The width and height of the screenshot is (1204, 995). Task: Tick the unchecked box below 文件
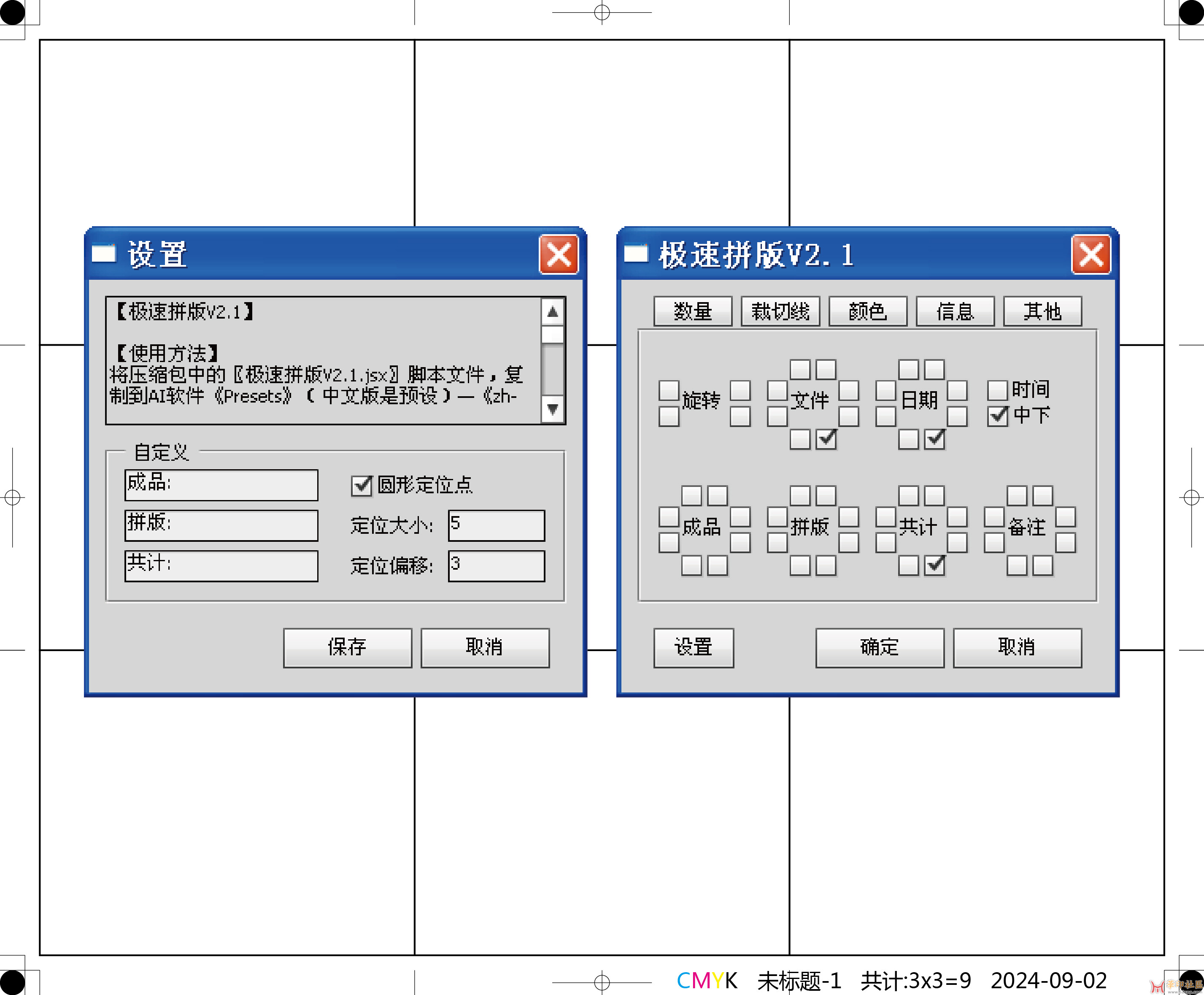point(800,440)
